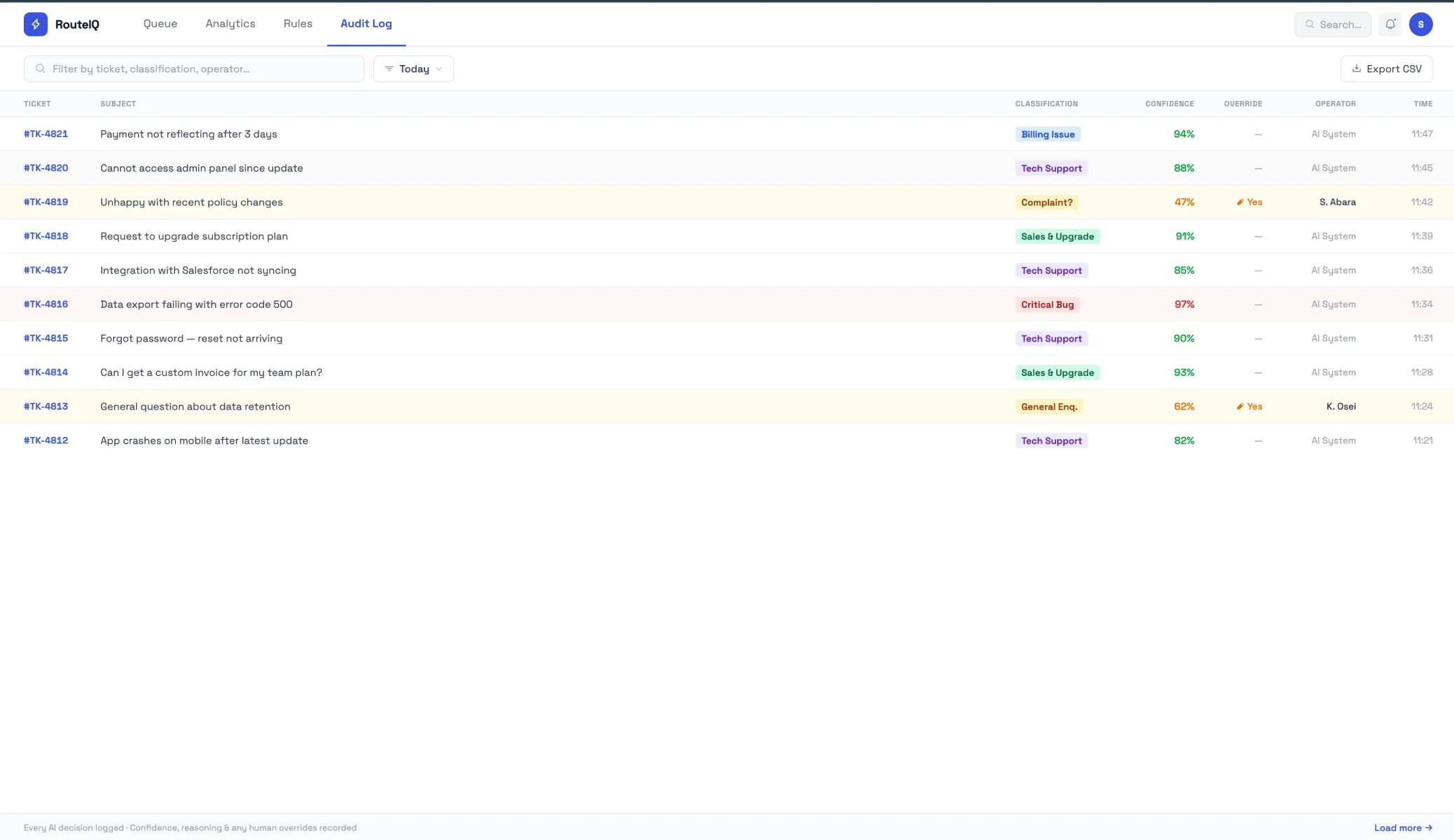Viewport: 1454px width, 840px height.
Task: Open the notifications bell
Action: (x=1390, y=24)
